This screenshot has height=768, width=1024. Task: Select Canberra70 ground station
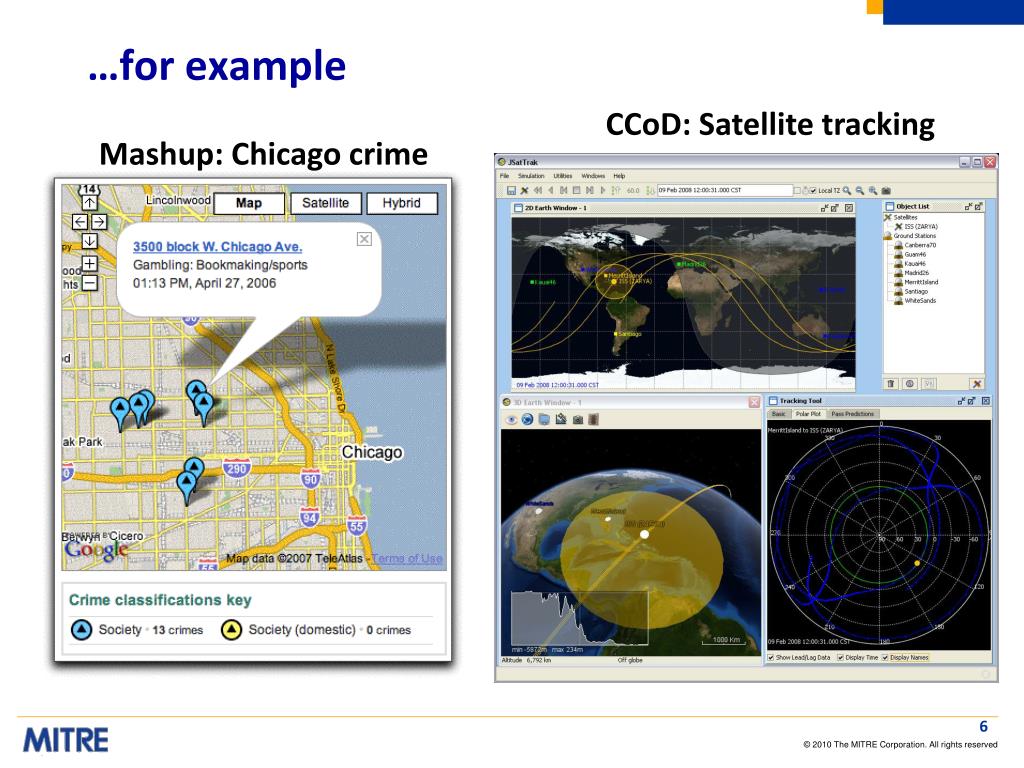pos(915,245)
